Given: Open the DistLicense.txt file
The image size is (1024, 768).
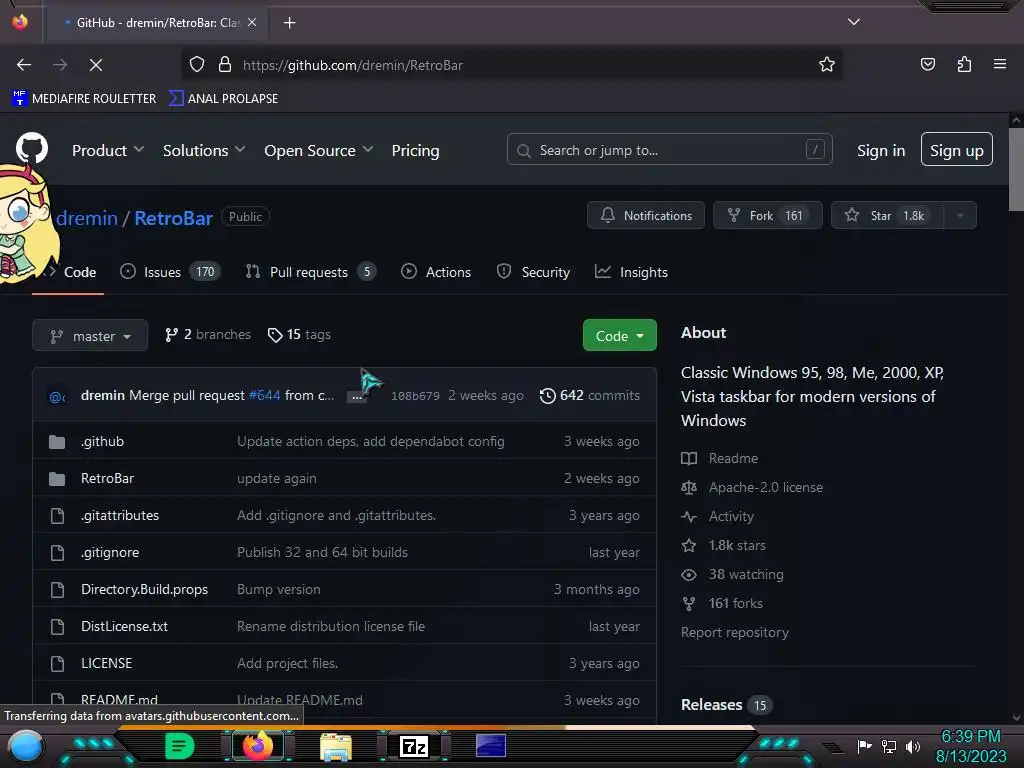Looking at the screenshot, I should coord(124,626).
